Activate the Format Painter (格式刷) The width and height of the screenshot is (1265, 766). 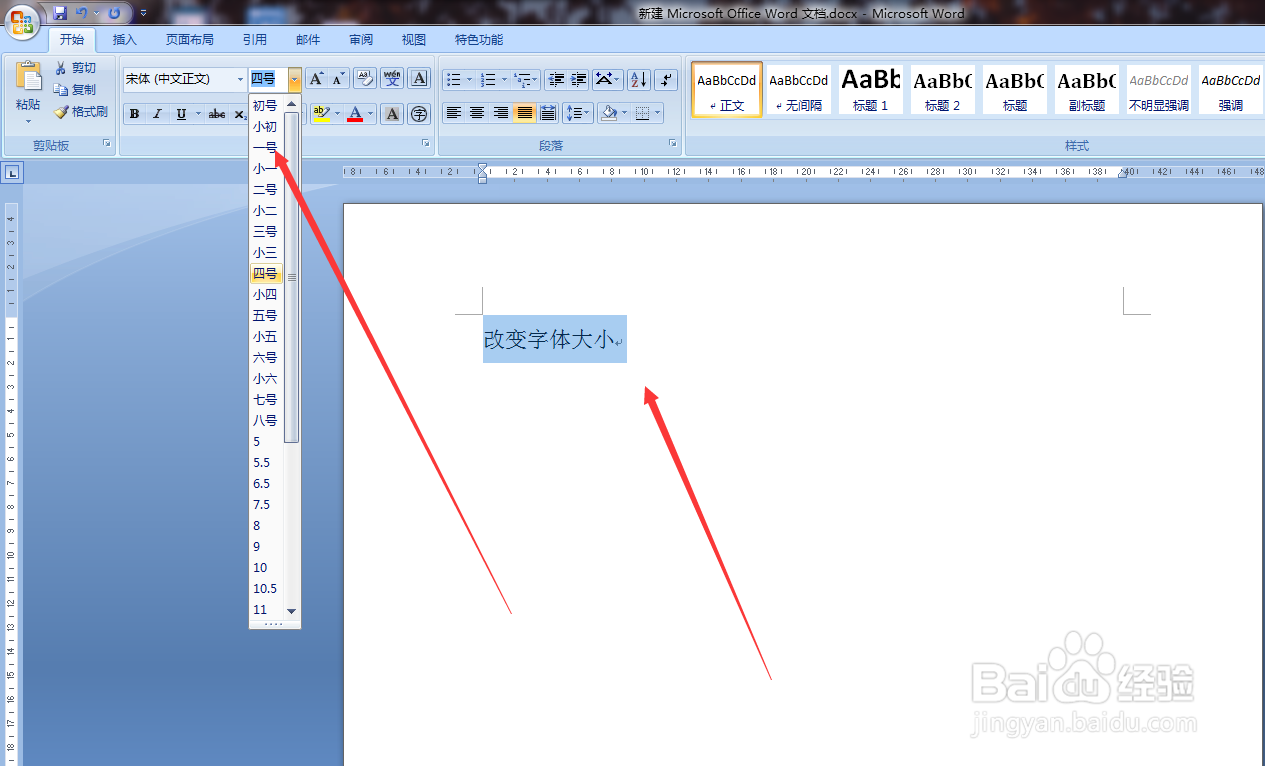click(80, 112)
